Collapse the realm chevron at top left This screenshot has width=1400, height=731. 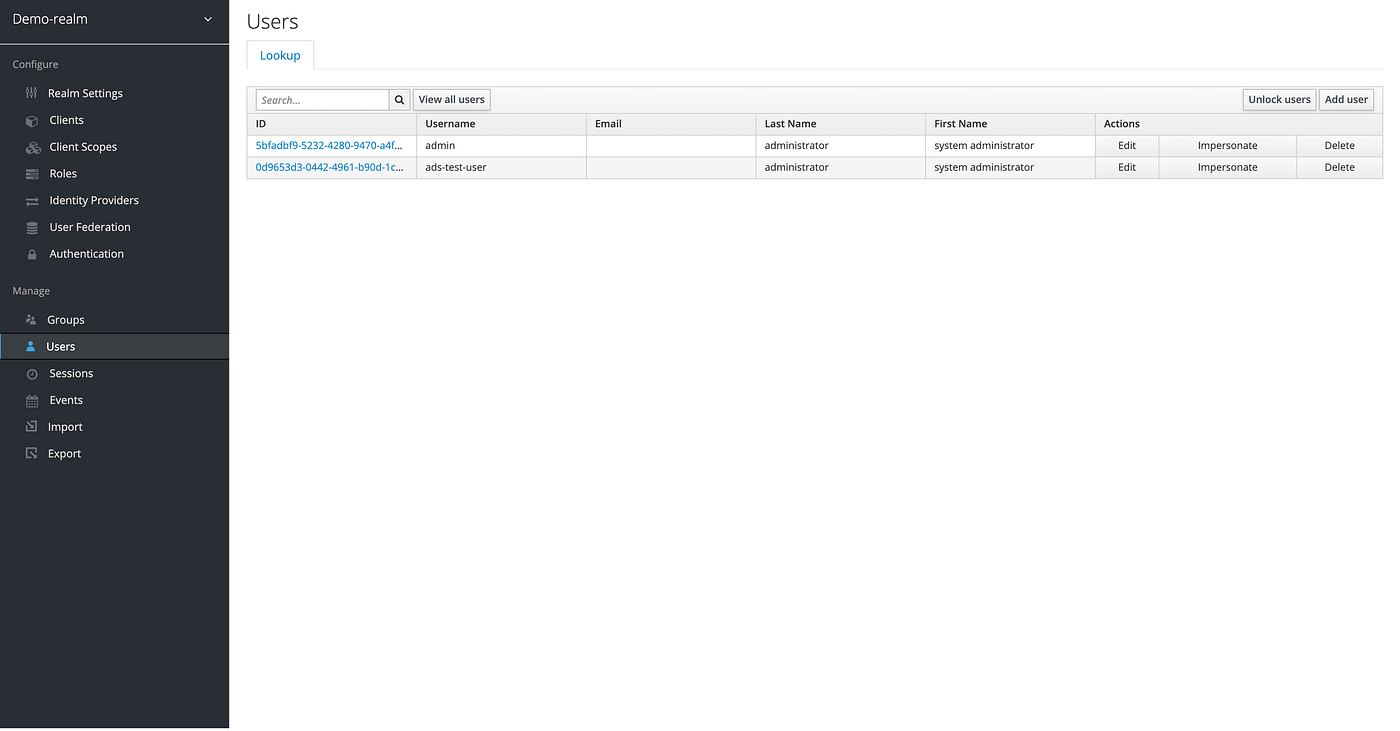tap(207, 19)
